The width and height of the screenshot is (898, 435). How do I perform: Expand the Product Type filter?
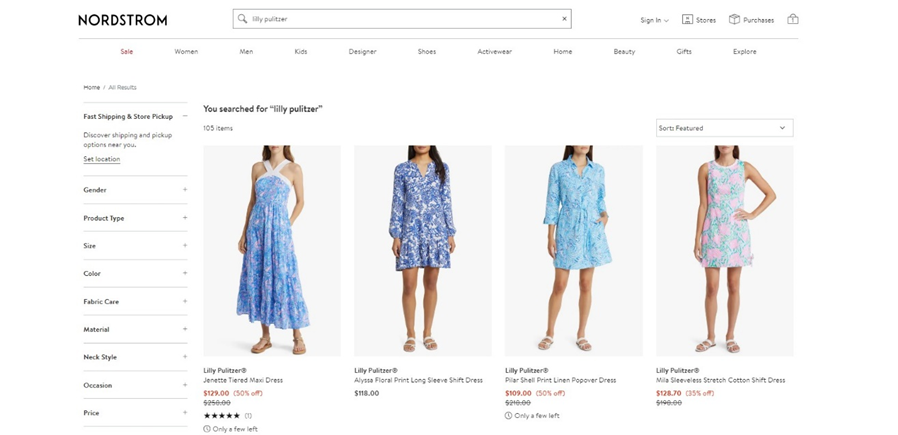(185, 218)
